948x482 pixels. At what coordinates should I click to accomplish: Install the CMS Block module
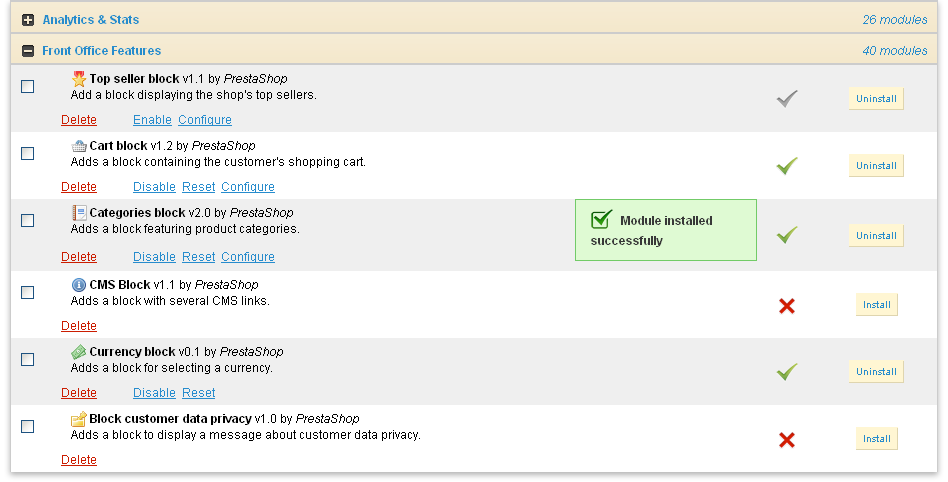tap(876, 305)
